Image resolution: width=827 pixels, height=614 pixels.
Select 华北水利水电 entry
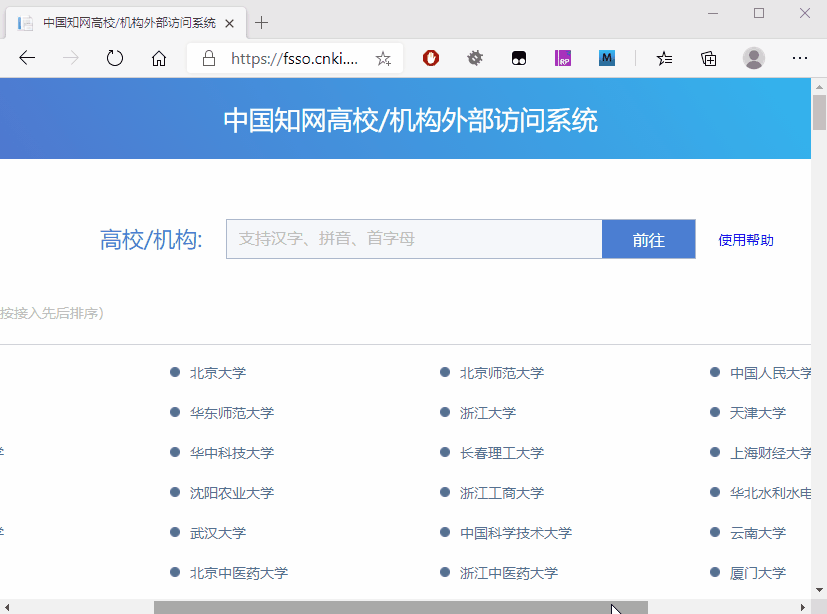tap(771, 493)
